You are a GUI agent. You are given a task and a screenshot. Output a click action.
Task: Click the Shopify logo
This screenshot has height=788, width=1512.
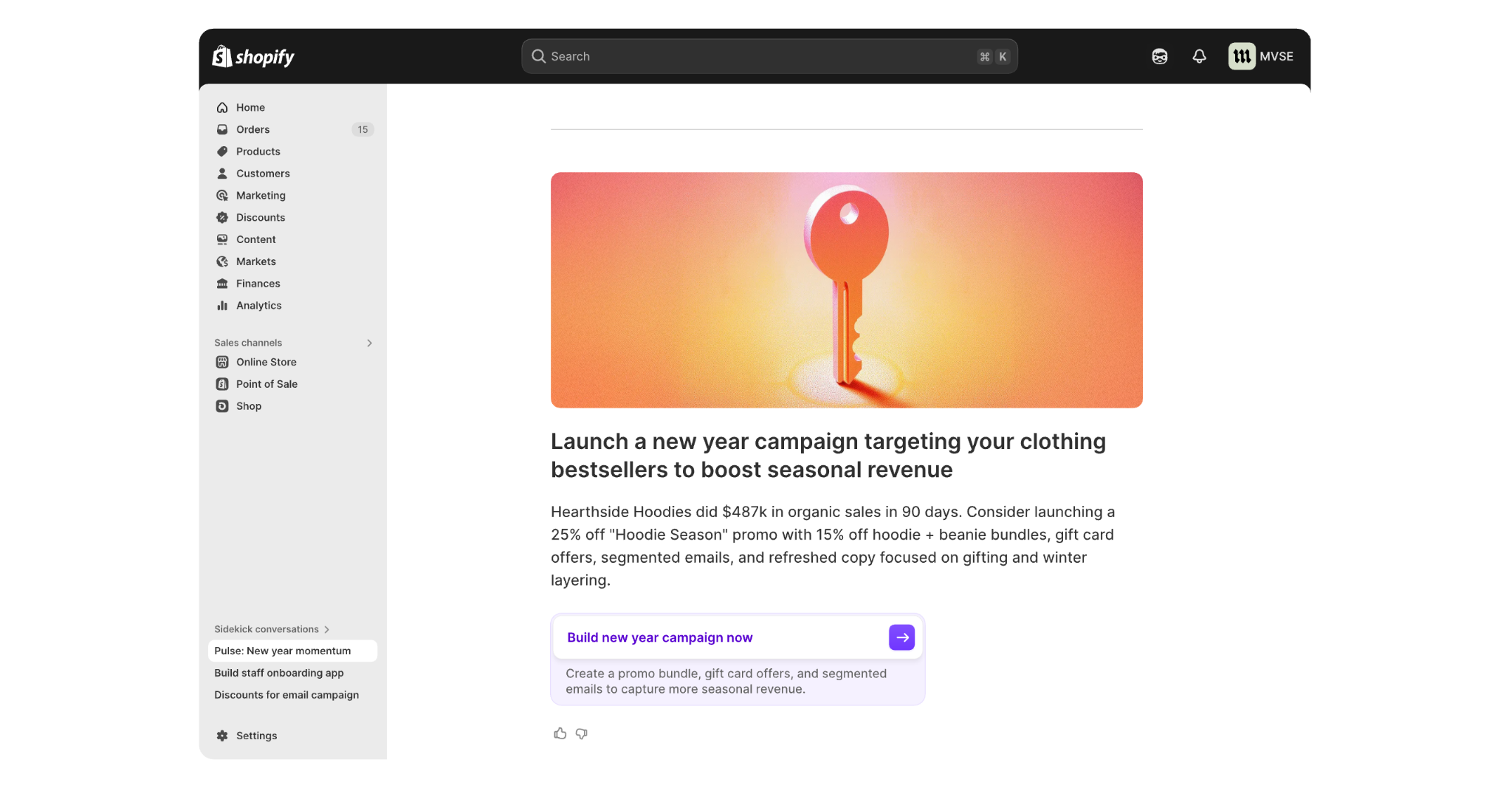(x=253, y=56)
